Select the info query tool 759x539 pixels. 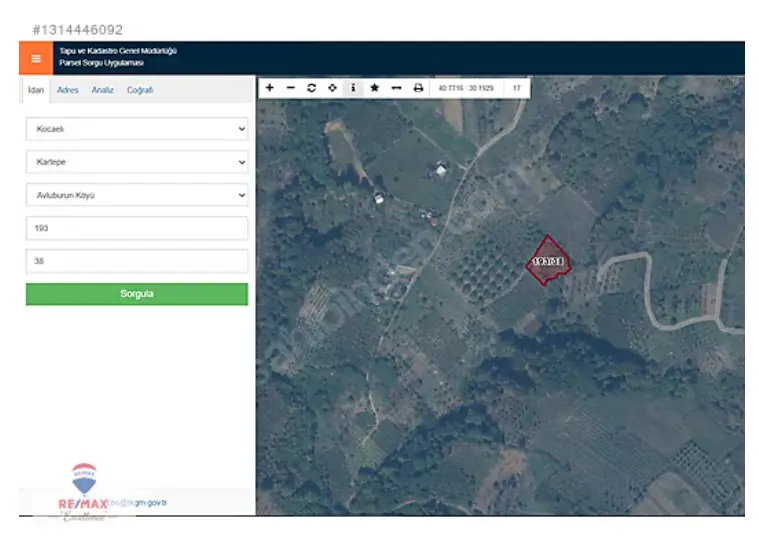[x=353, y=88]
